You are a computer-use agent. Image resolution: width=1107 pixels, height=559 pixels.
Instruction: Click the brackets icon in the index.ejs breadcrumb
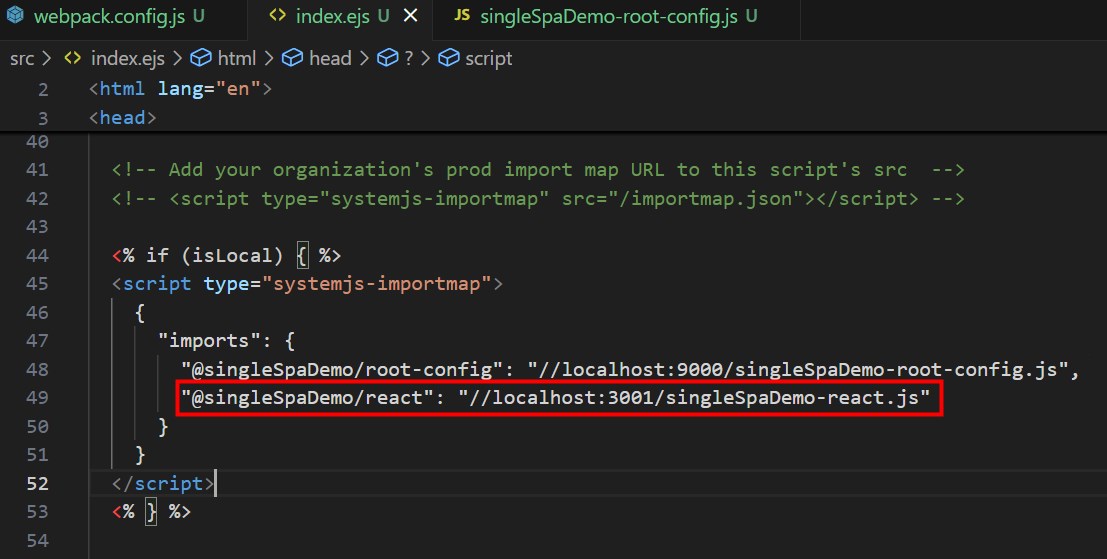click(x=73, y=58)
